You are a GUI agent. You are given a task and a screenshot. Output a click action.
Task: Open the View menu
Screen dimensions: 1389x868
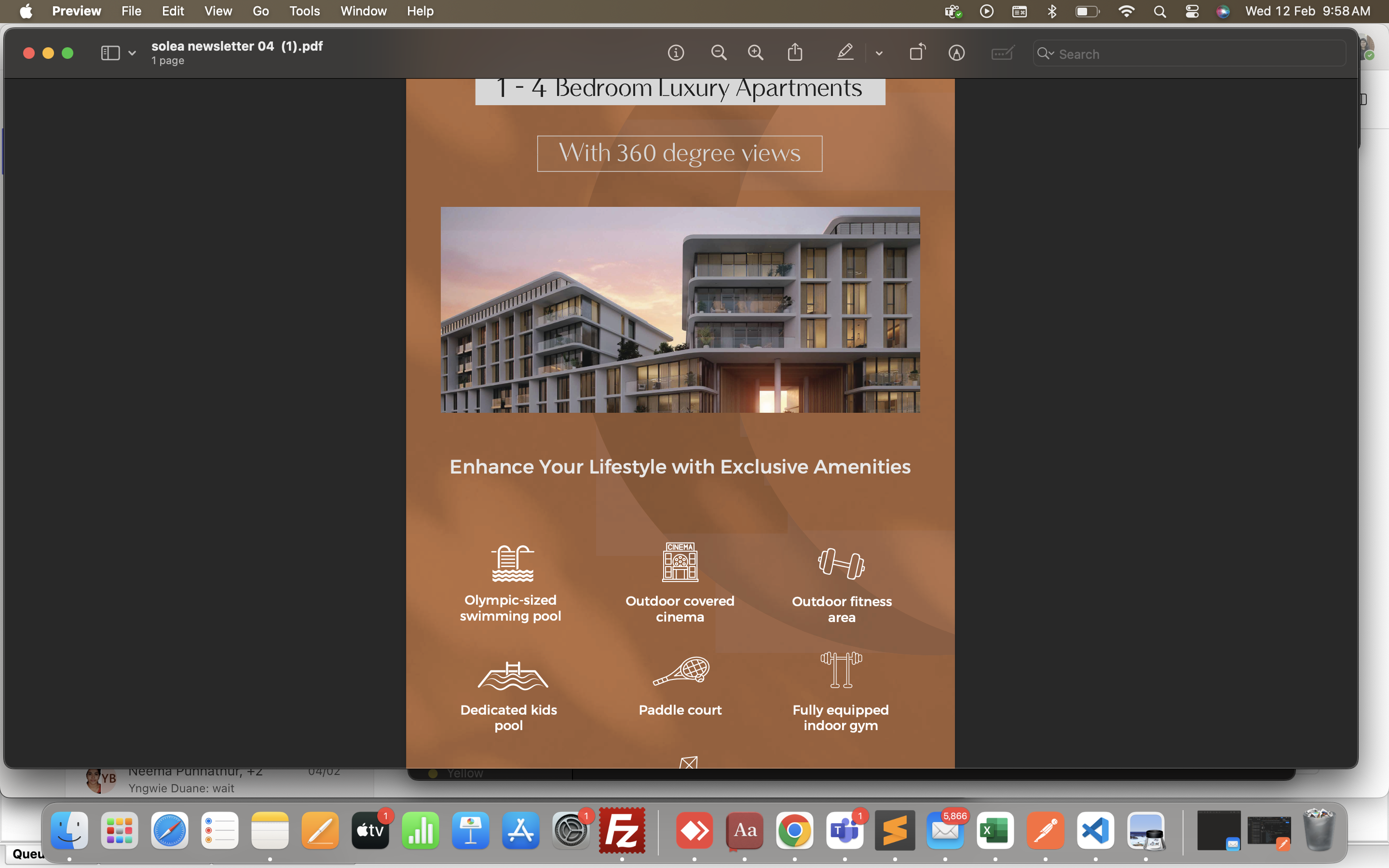(218, 11)
